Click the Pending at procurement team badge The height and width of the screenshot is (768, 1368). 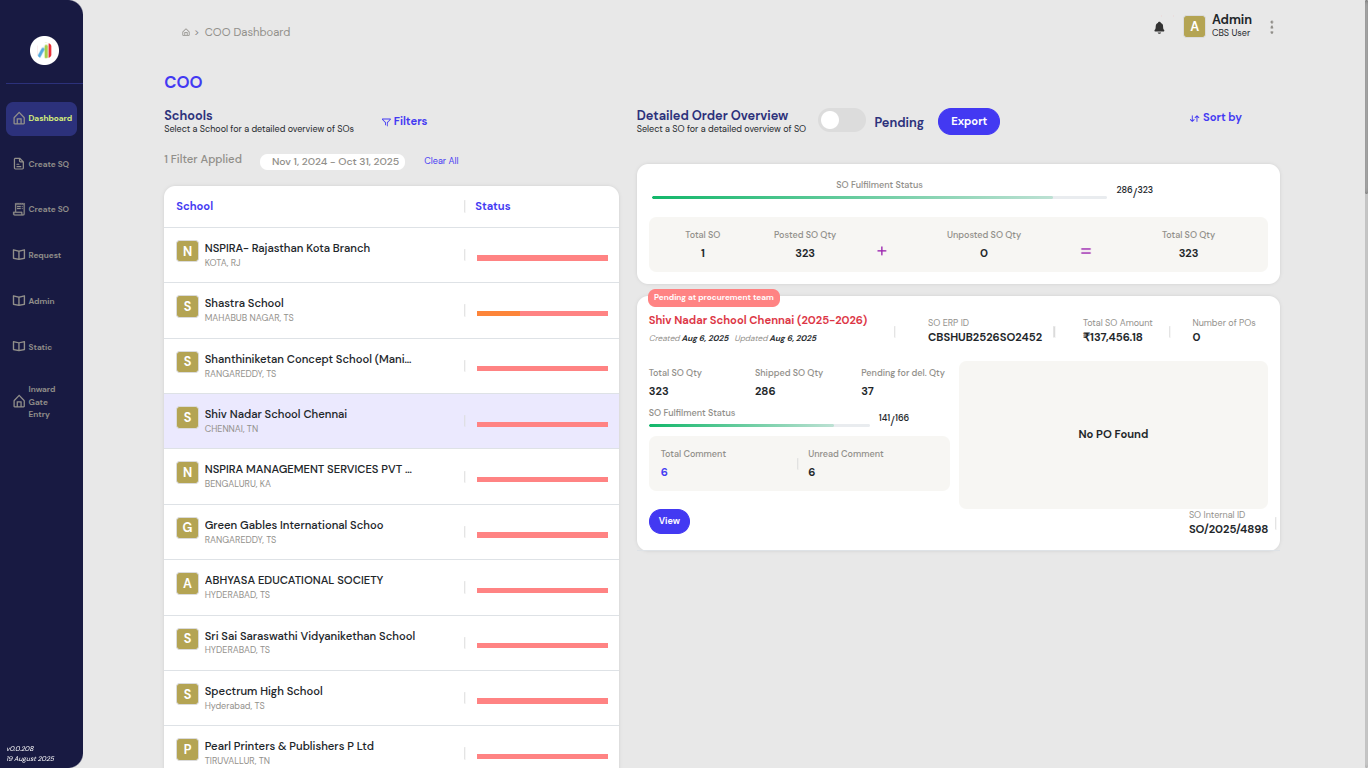[x=714, y=298]
